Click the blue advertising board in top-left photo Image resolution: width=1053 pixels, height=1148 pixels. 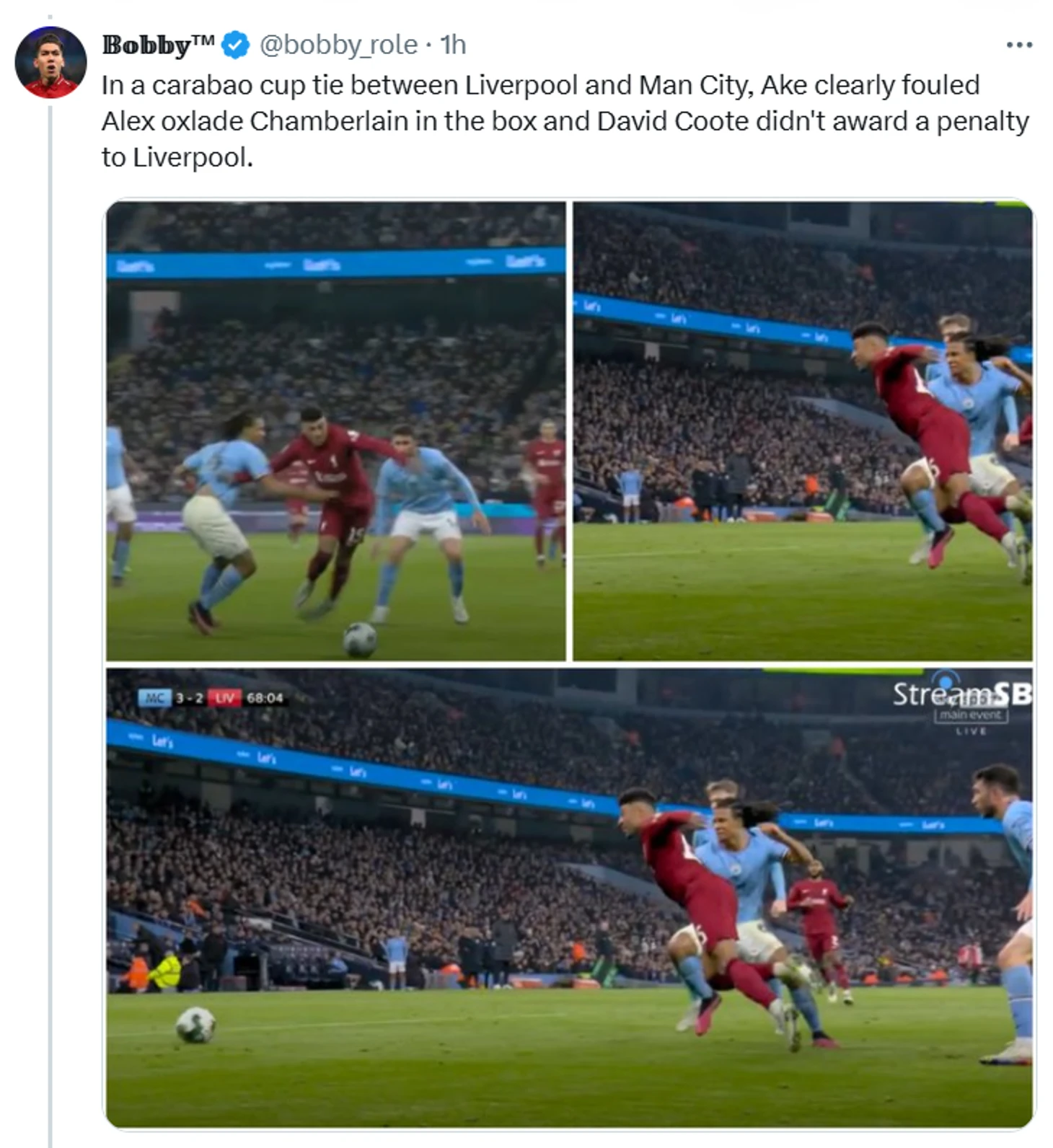point(336,262)
